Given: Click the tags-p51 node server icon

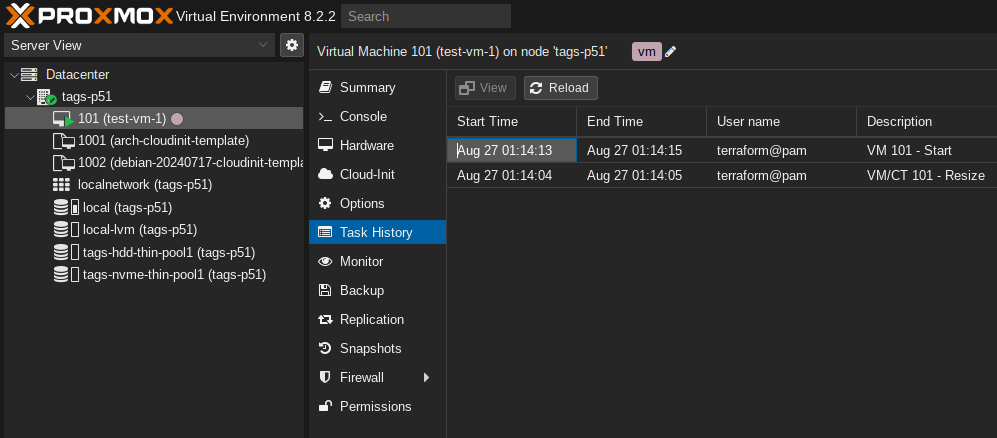Looking at the screenshot, I should click(x=46, y=97).
